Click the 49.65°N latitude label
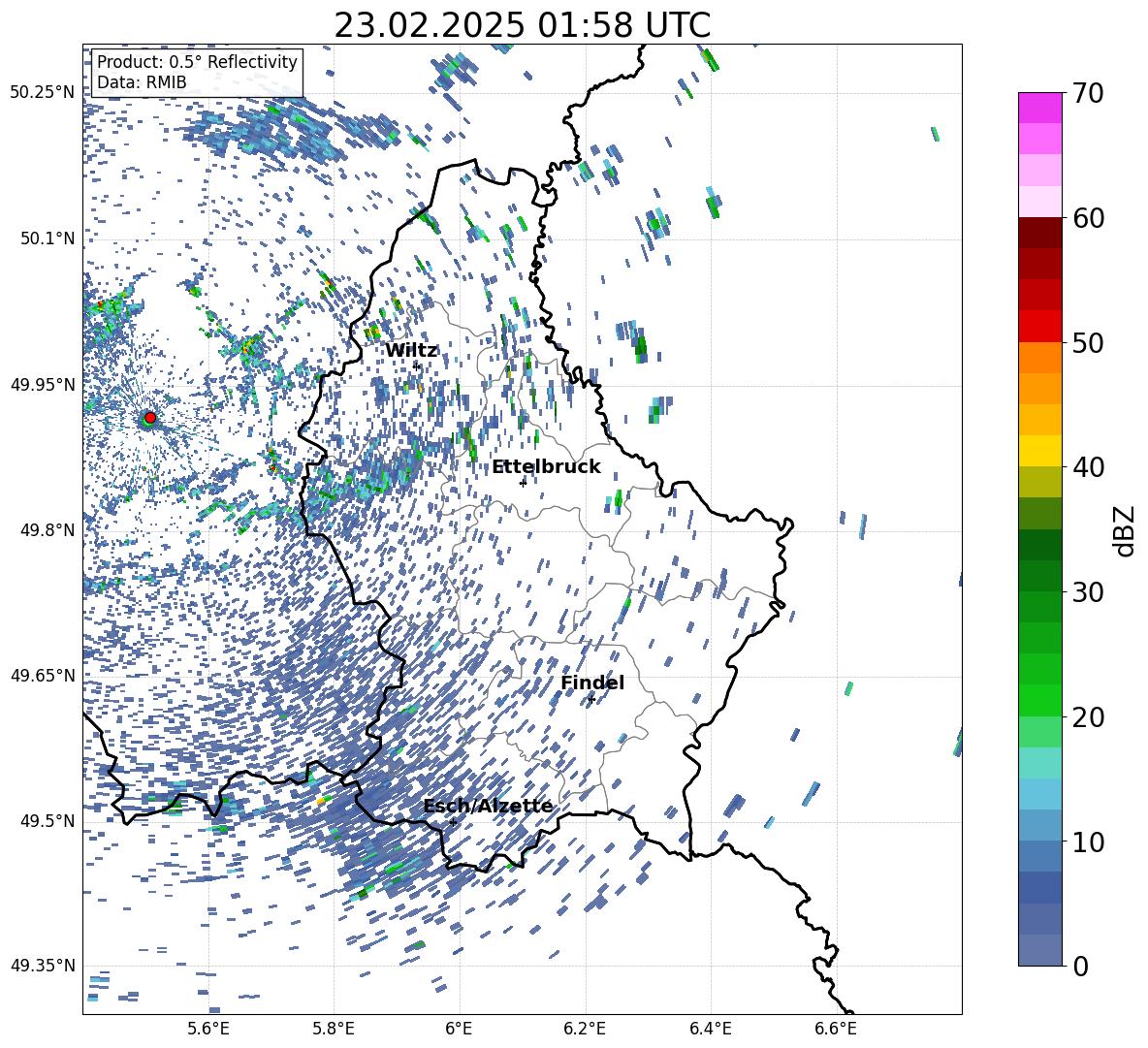 43,676
